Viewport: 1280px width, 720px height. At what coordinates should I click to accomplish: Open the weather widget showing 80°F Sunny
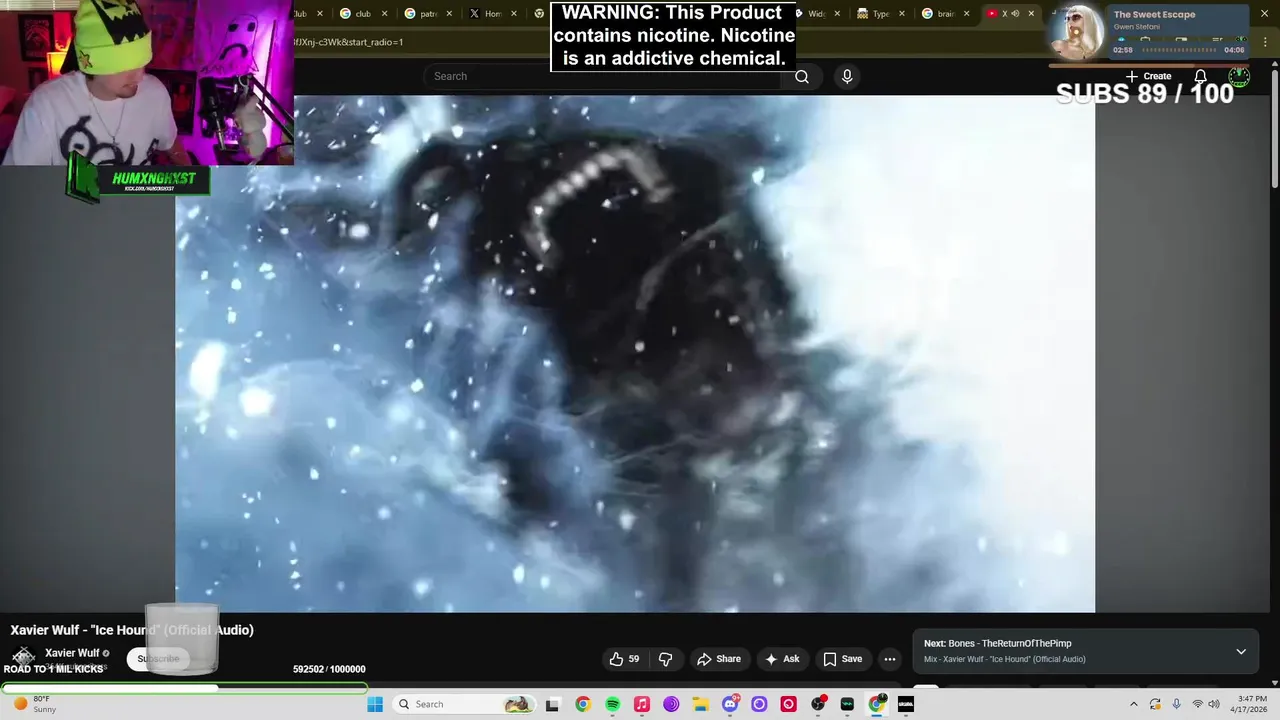click(x=34, y=704)
